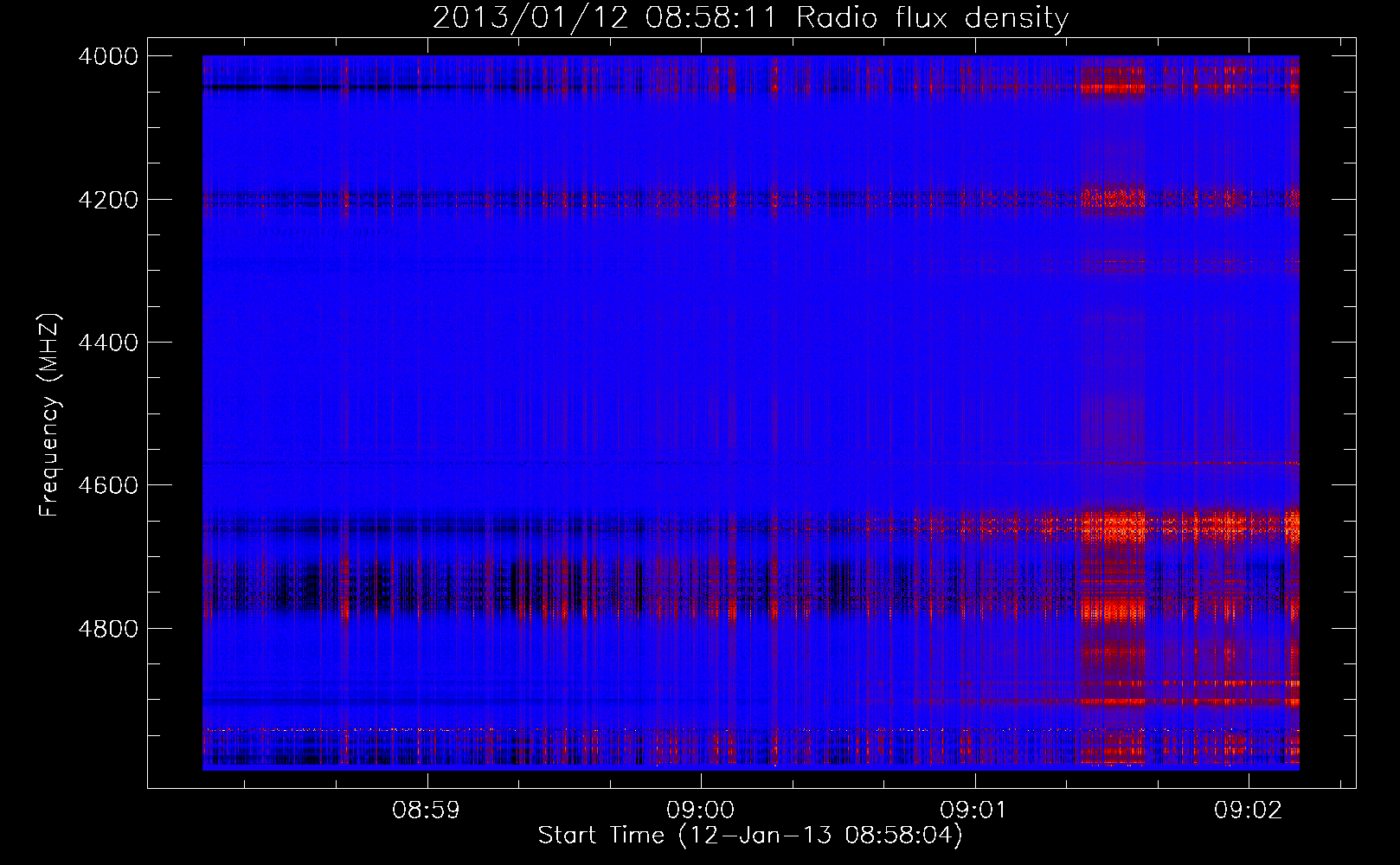The image size is (1400, 865).
Task: Click the 4000 frequency tick label
Action: coord(108,56)
